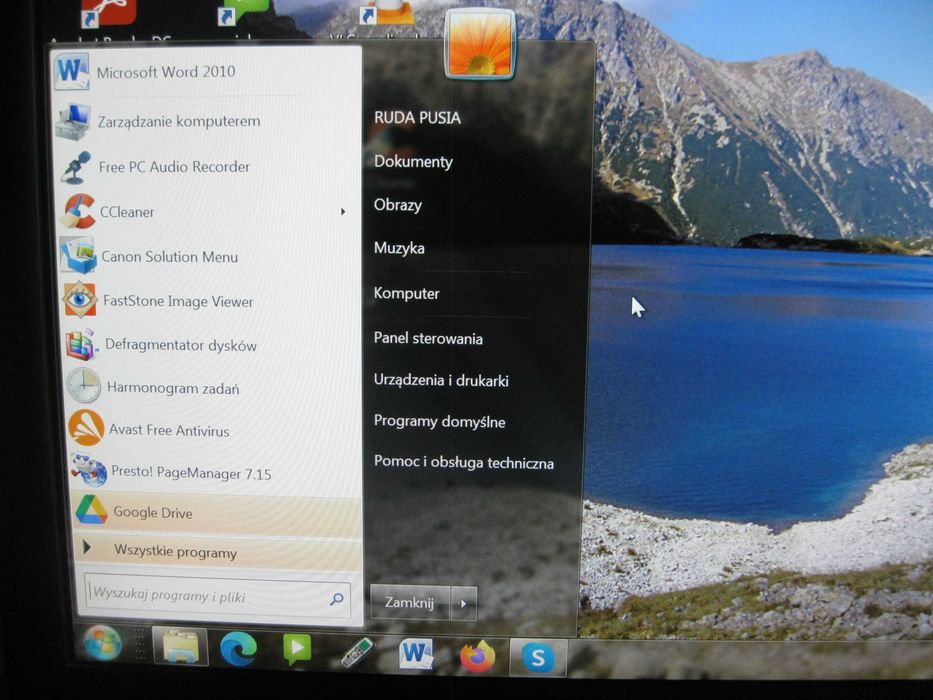This screenshot has height=700, width=933.
Task: Open Presto! PageManager 7.15 icon
Action: pyautogui.click(x=89, y=471)
